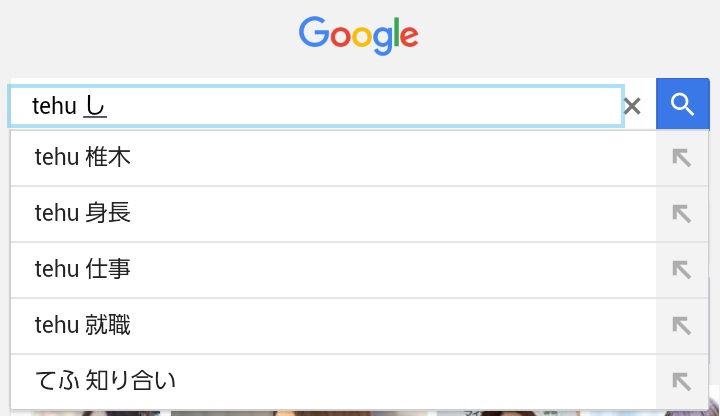Fill search box using arrow beside 'tehu 椎木'
The height and width of the screenshot is (416, 720).
pos(682,158)
